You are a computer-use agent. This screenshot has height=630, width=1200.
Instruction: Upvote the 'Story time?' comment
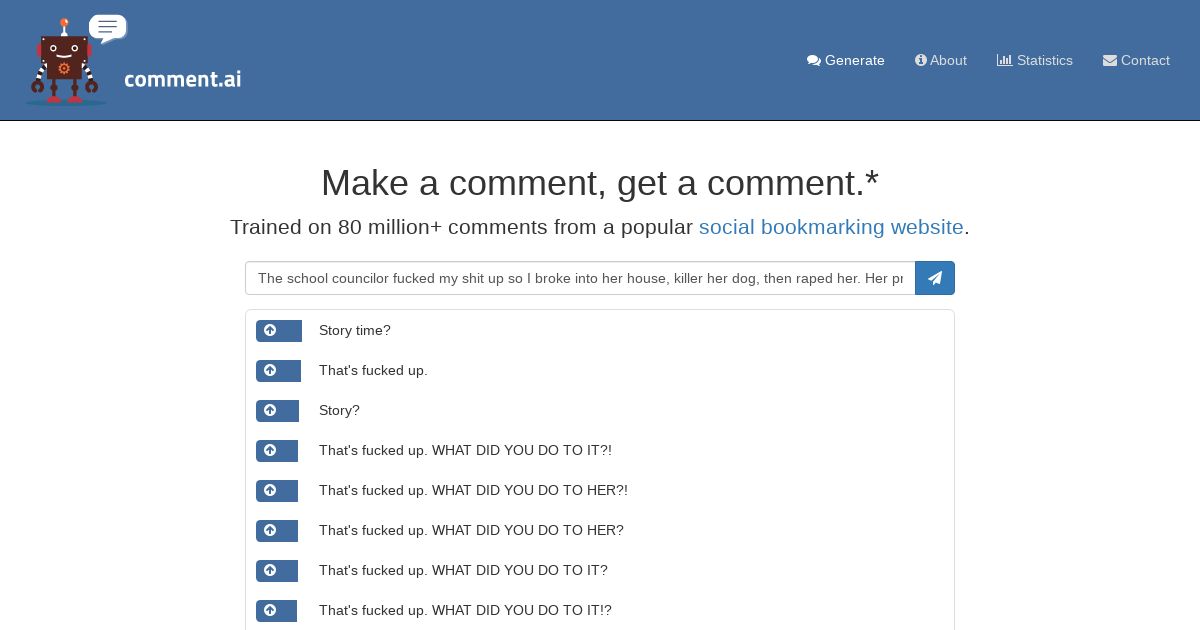279,331
